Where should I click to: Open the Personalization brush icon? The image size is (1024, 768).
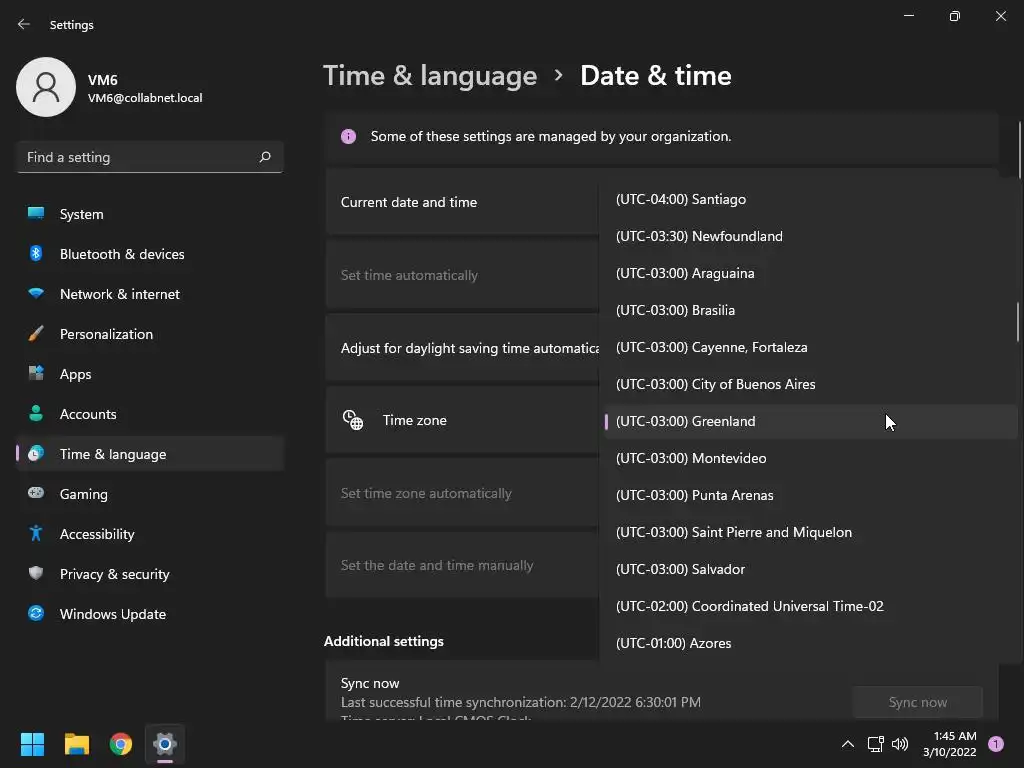pos(36,334)
